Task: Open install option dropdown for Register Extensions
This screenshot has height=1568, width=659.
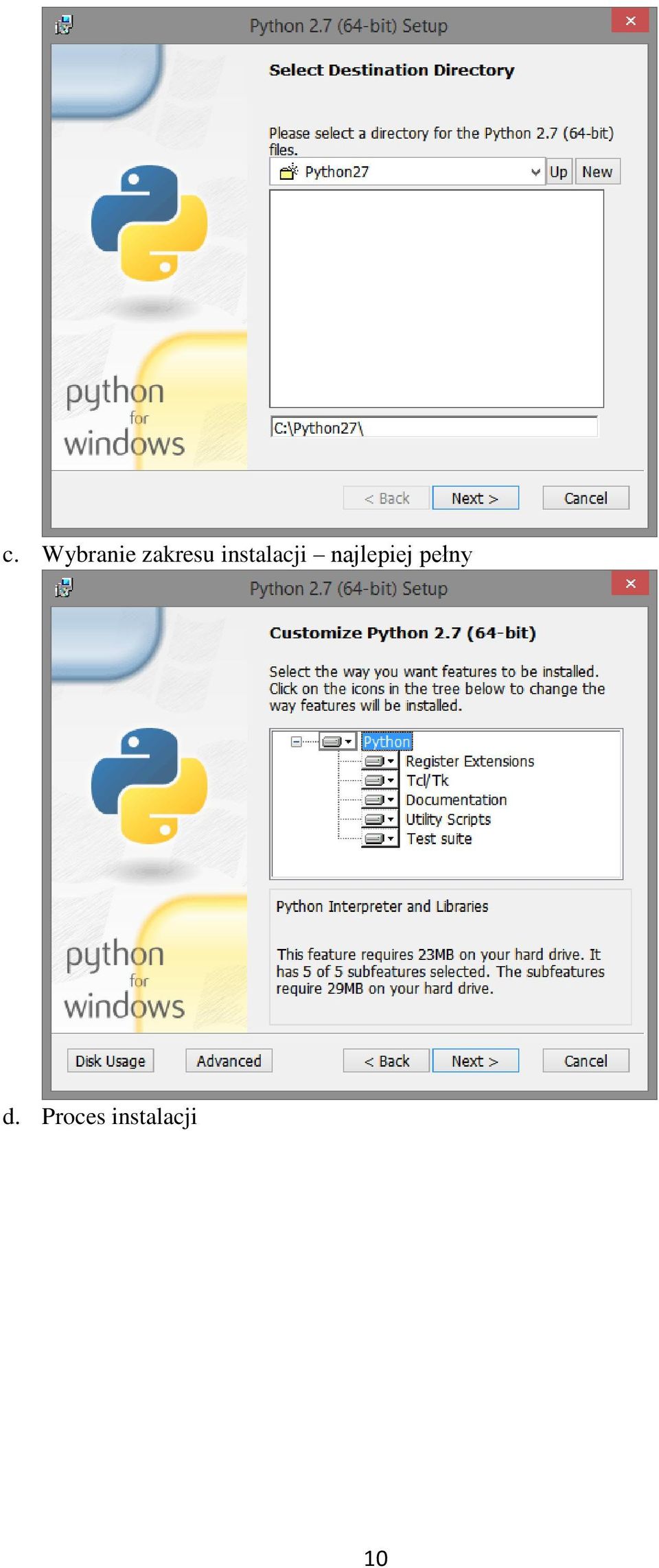Action: click(x=380, y=761)
